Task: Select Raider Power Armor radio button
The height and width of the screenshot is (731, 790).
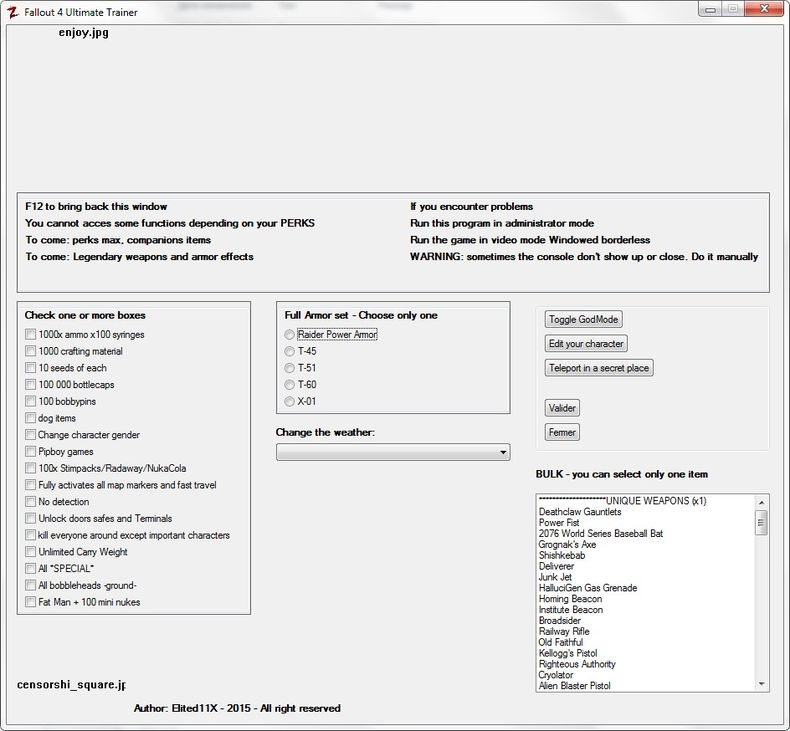Action: point(289,335)
